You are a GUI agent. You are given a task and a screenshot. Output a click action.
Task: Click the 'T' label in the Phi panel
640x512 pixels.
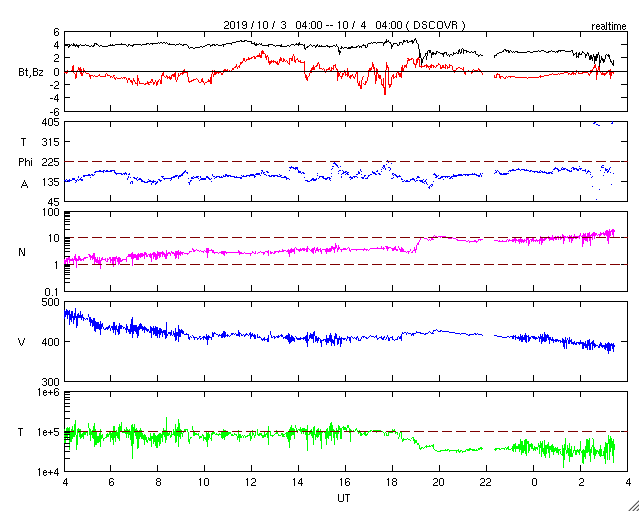click(x=22, y=142)
